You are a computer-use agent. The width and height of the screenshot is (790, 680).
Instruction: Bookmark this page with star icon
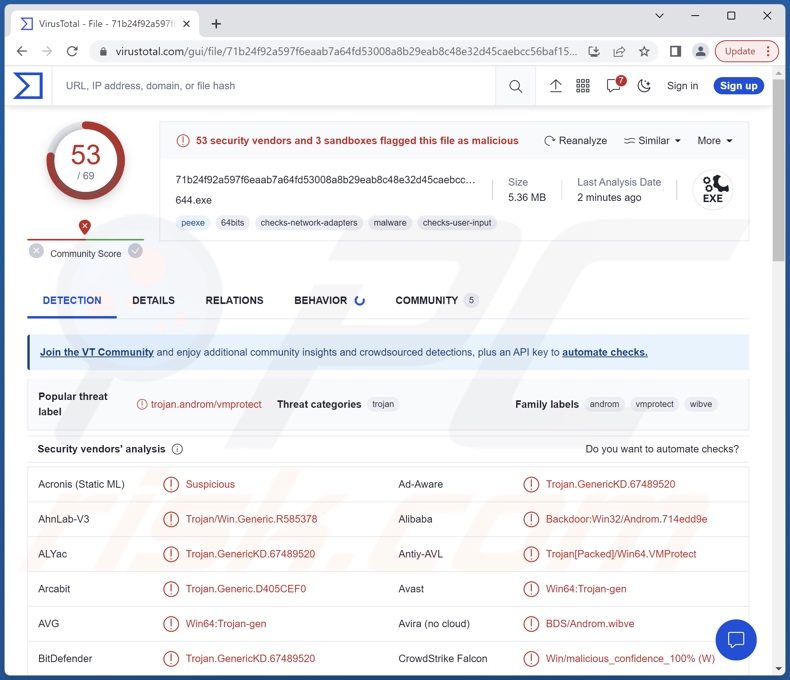(x=645, y=51)
